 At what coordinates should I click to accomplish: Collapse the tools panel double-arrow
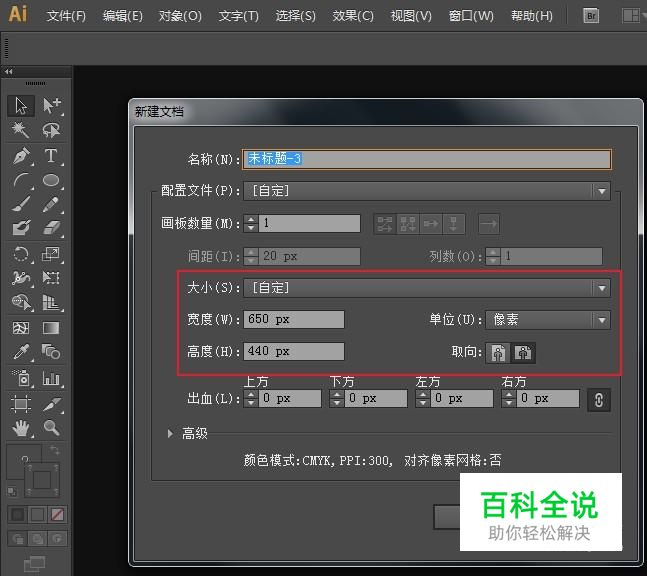click(9, 71)
